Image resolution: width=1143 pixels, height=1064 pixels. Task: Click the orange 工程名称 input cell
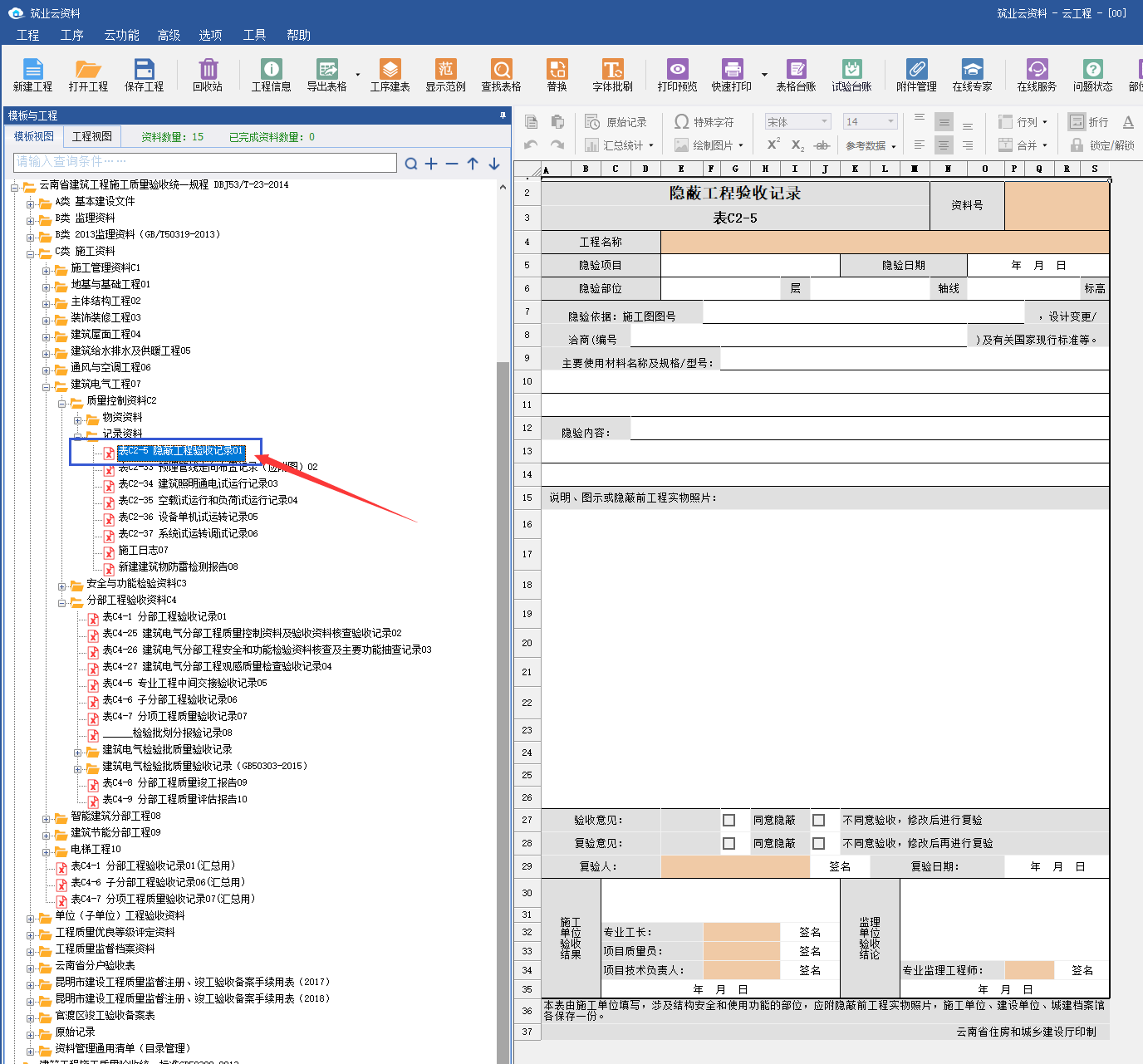pos(885,242)
